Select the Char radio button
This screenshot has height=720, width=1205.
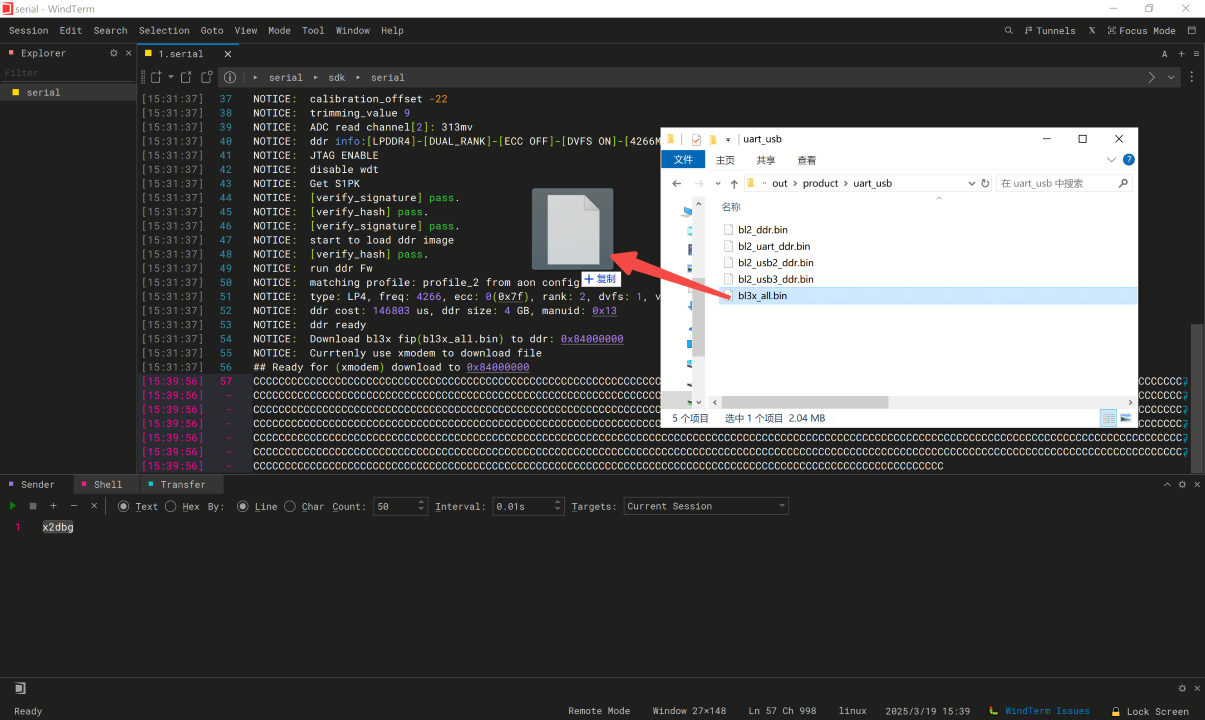pos(290,506)
